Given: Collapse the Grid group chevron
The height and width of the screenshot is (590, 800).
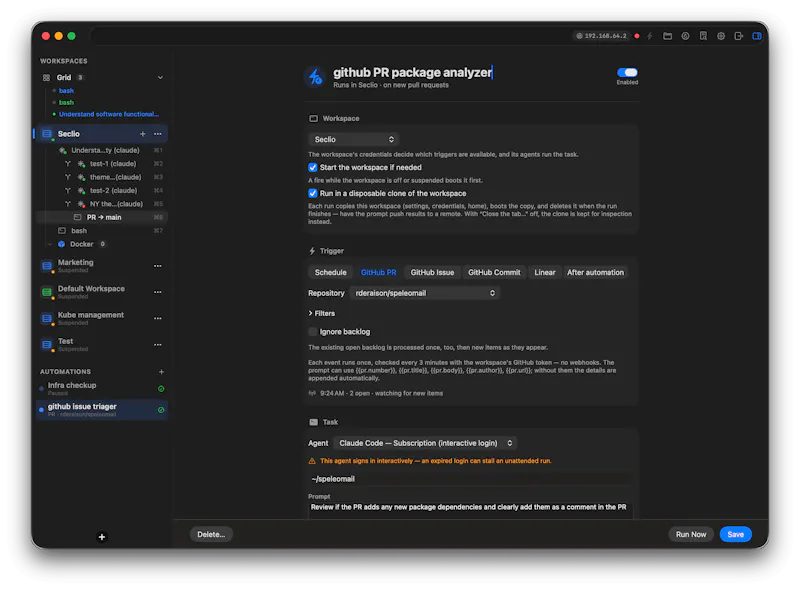Looking at the screenshot, I should [x=160, y=78].
